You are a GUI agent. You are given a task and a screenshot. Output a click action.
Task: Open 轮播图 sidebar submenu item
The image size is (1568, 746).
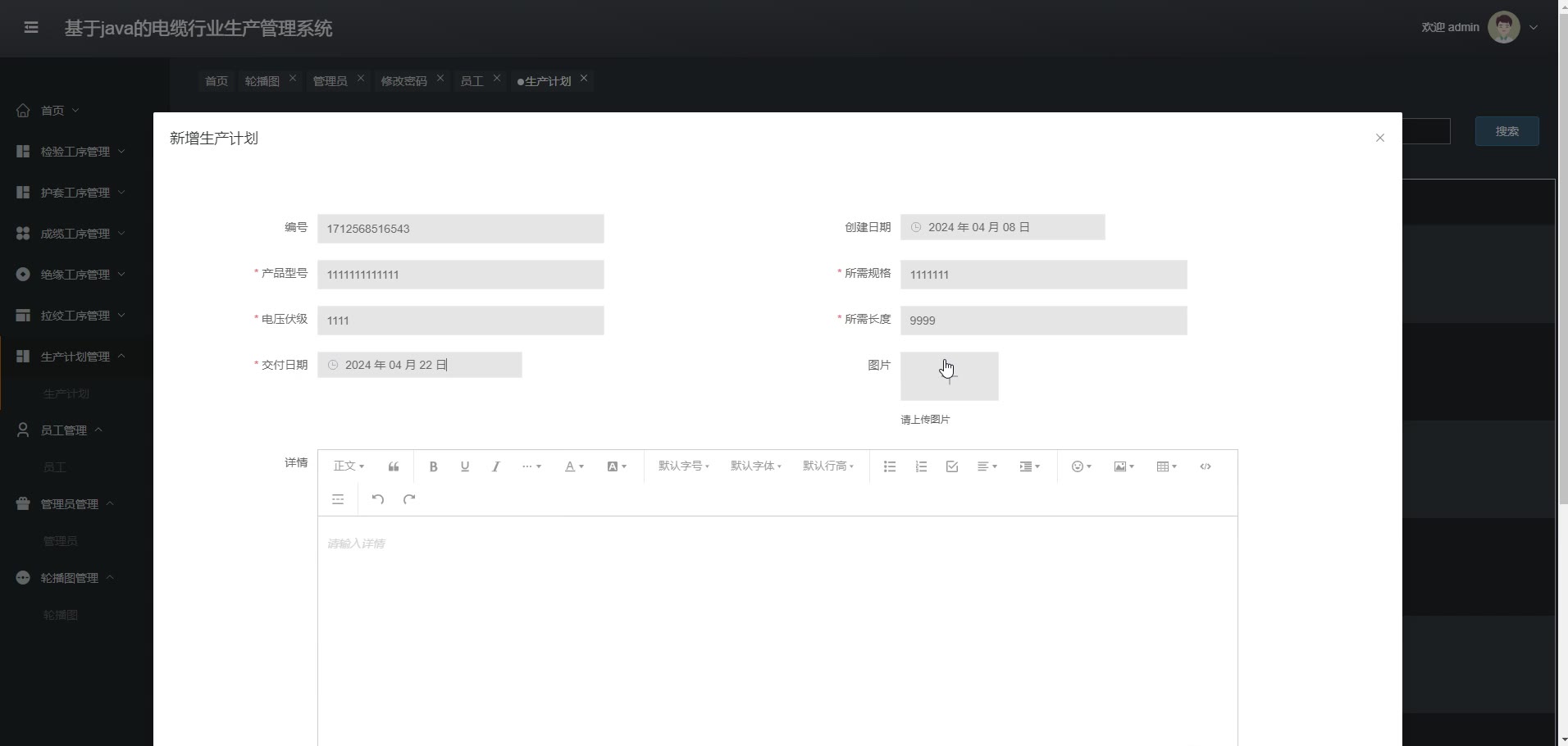(60, 615)
